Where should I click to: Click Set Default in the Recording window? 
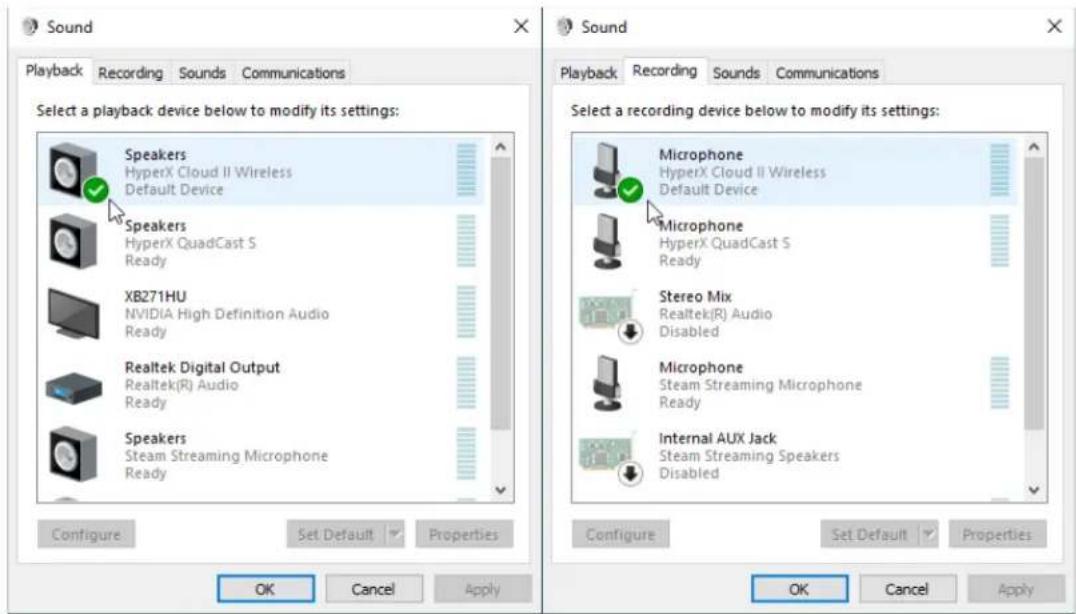click(869, 534)
